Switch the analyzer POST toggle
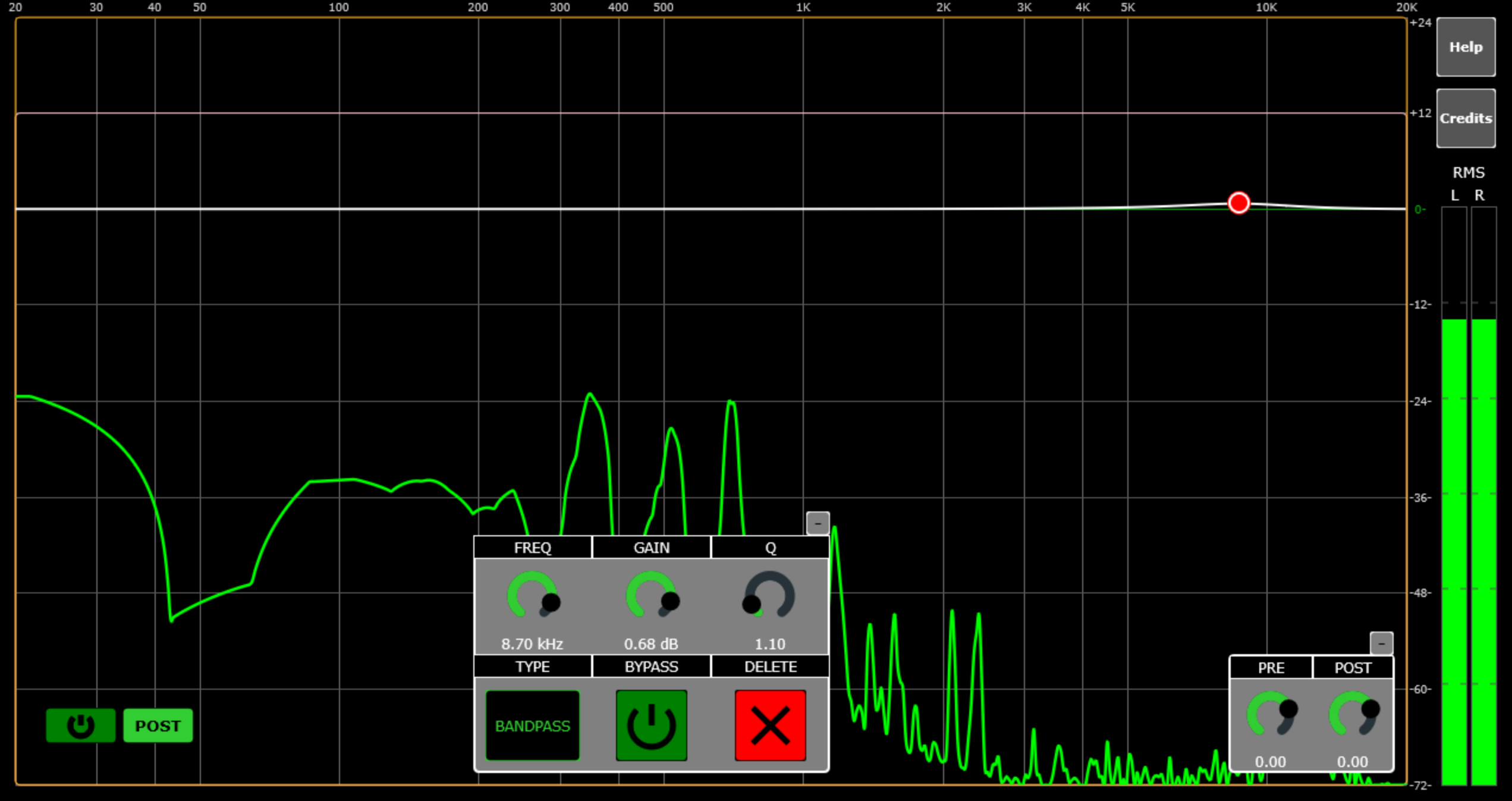 [158, 725]
